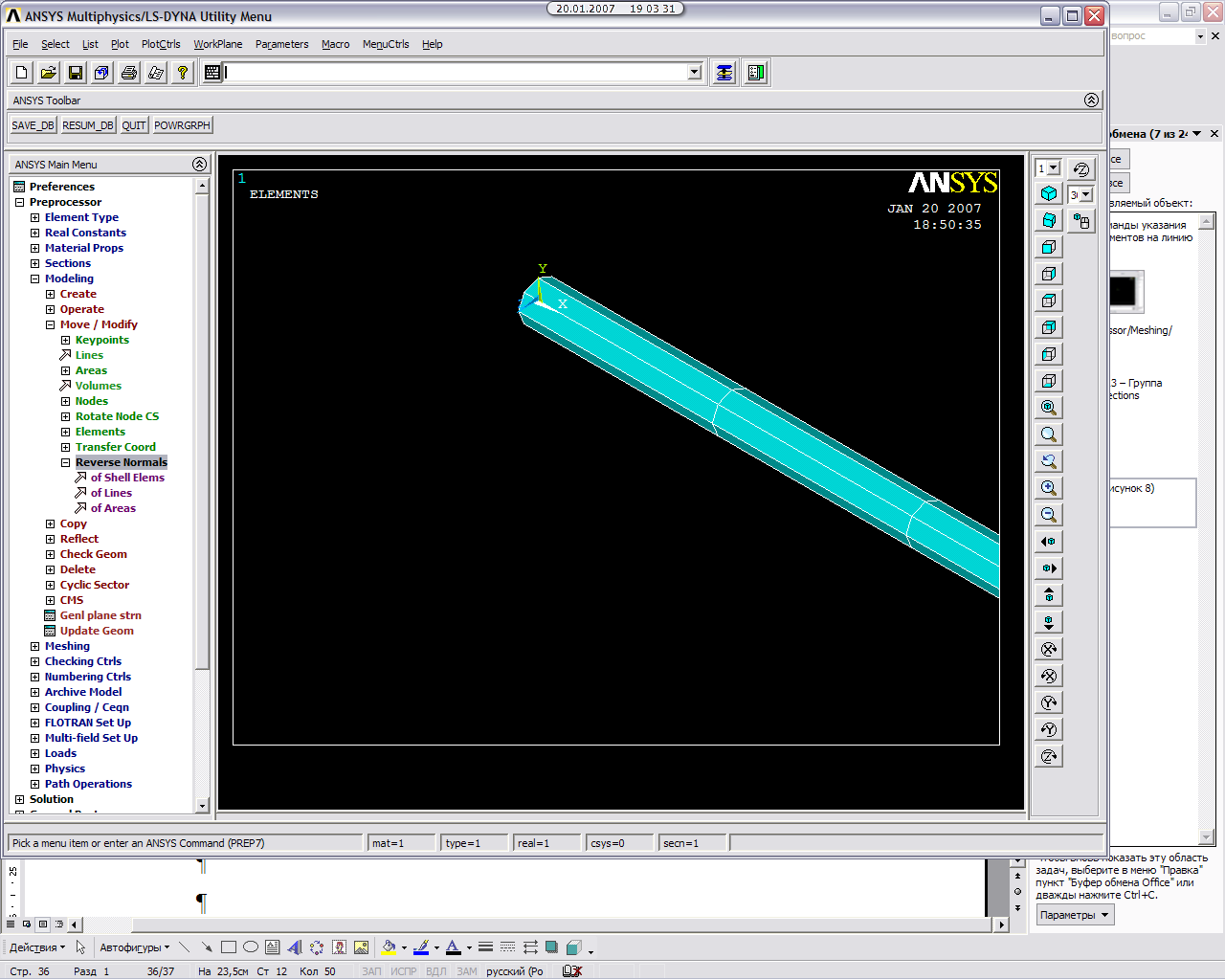Click the first X-axis rotate icon
The image size is (1225, 980).
tap(1049, 649)
